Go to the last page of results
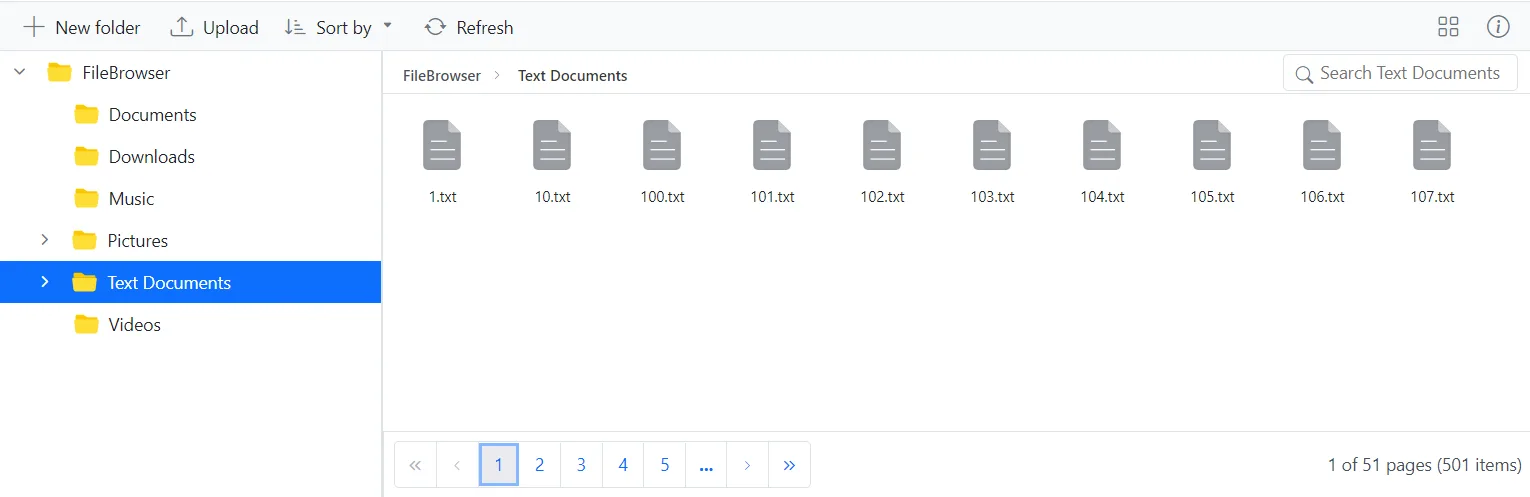The width and height of the screenshot is (1530, 497). 790,465
